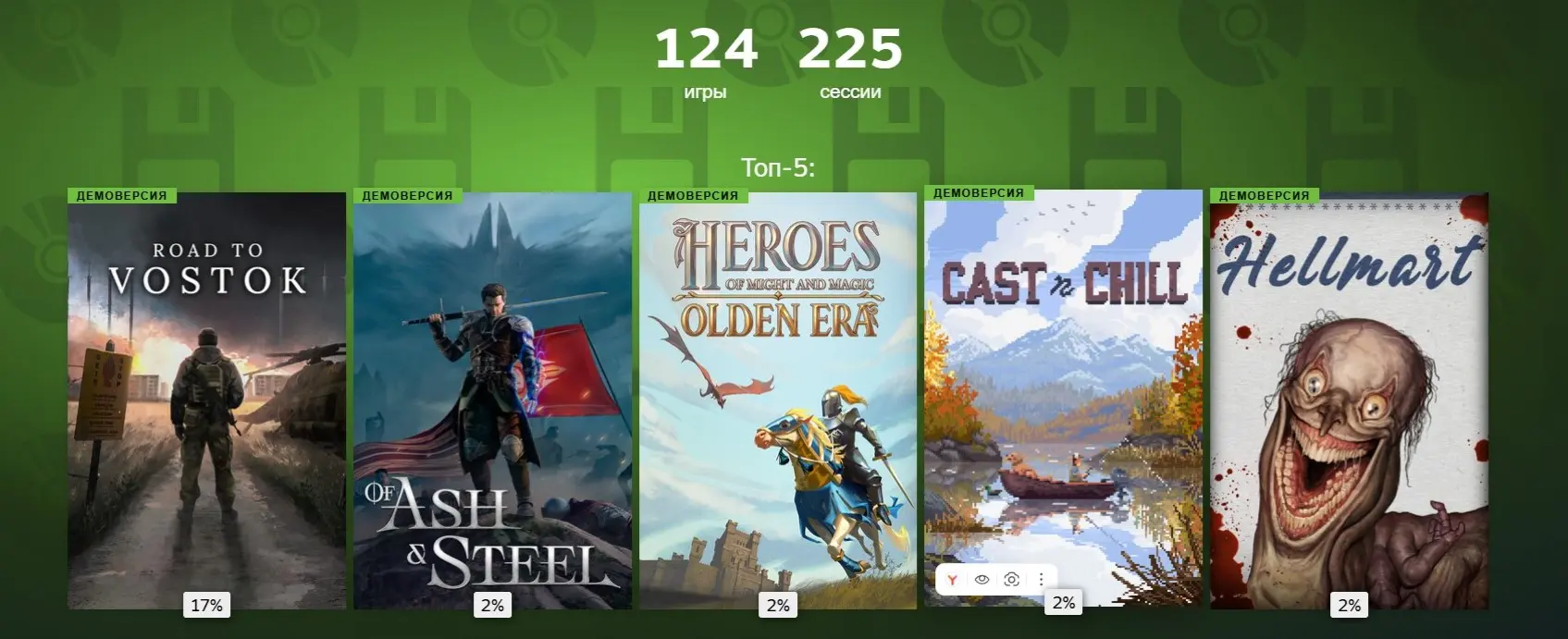Click the 17% badge under Road to Vostok

[206, 605]
